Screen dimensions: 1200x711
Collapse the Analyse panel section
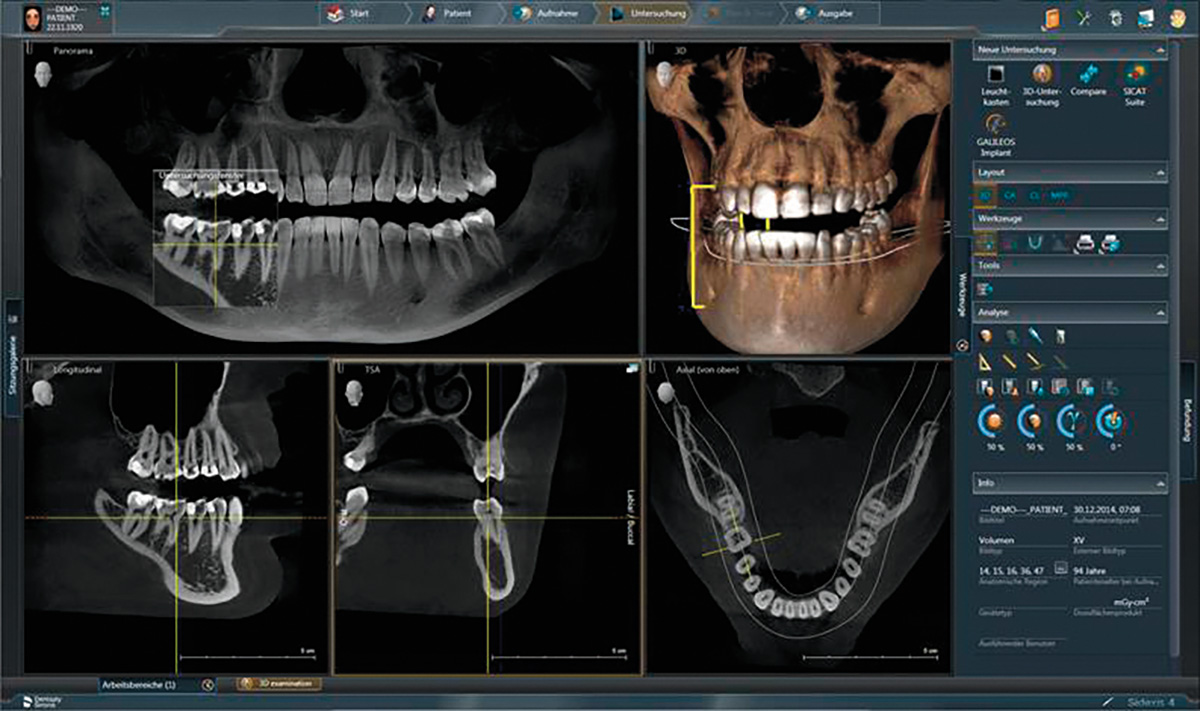pyautogui.click(x=1160, y=313)
